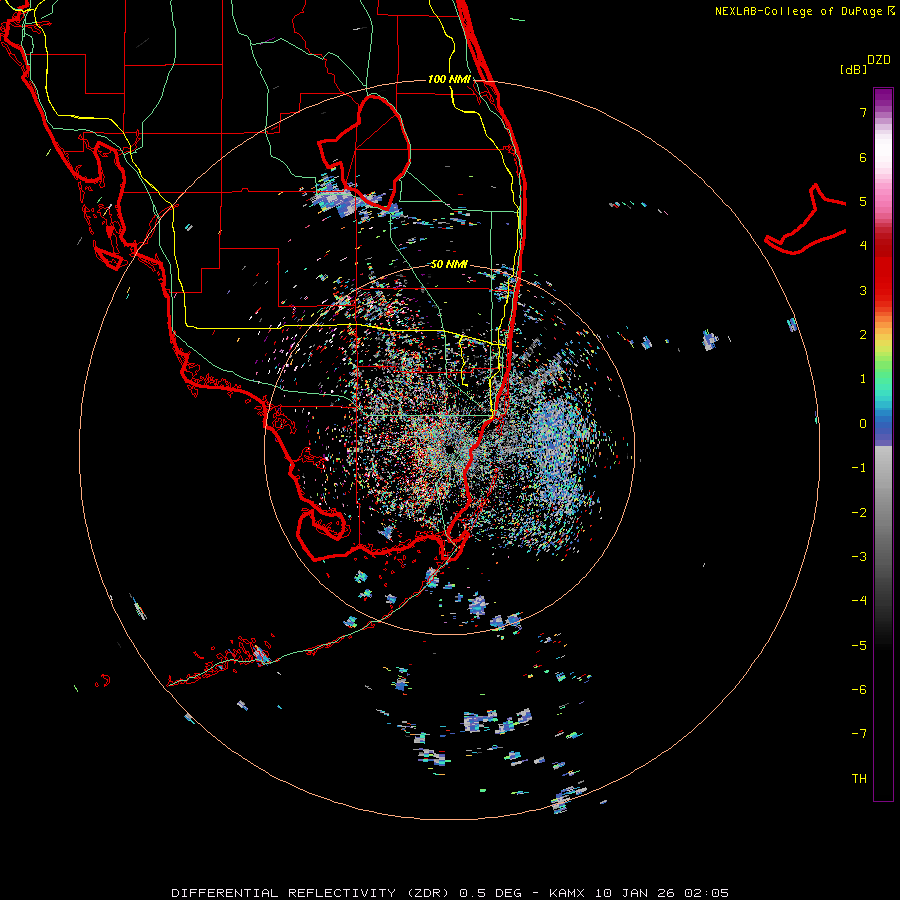Viewport: 900px width, 900px height.
Task: Click the TH threshold label on scale
Action: point(859,779)
